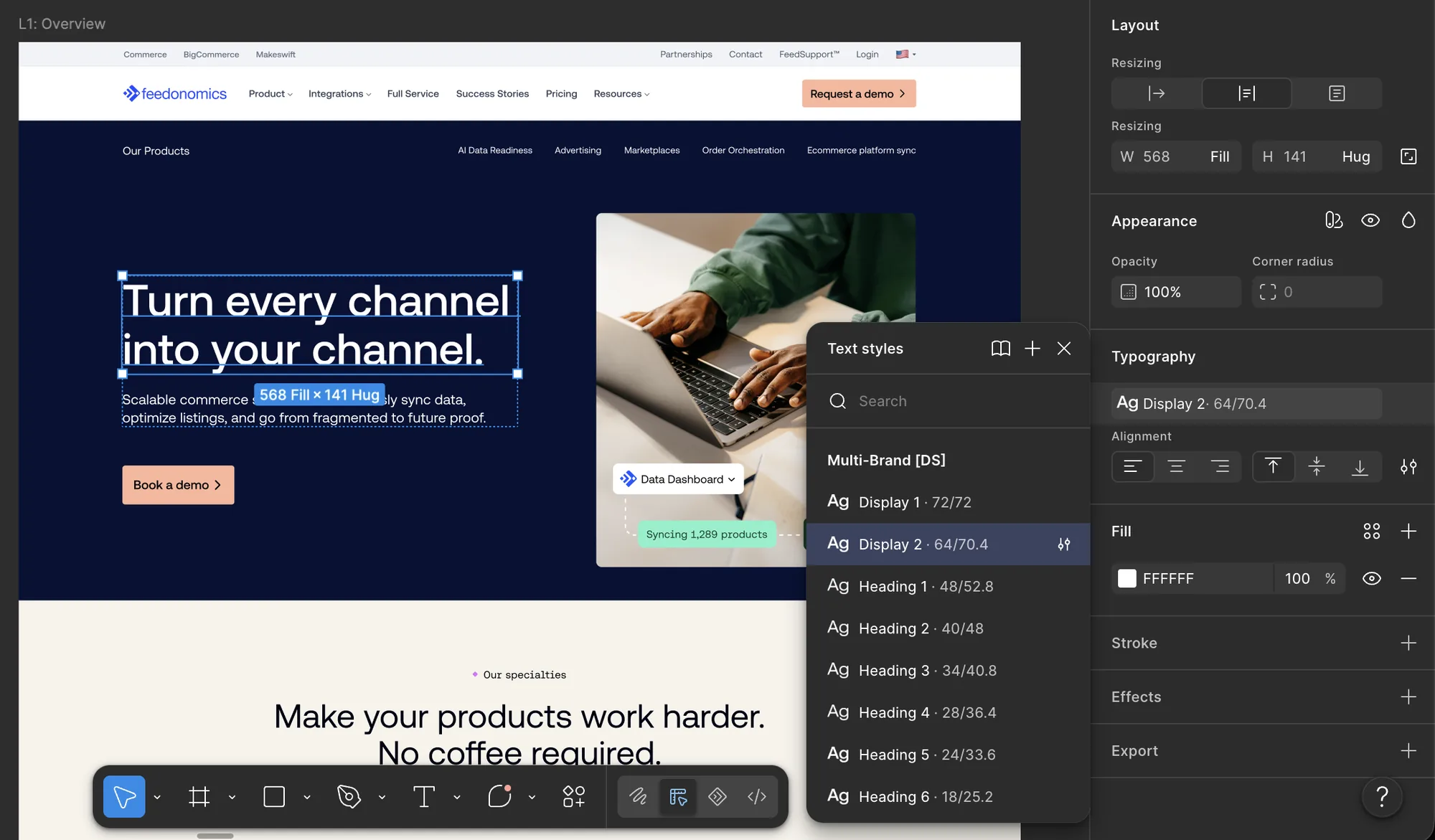Screen dimensions: 1435x840
Task: Click the Request a demo button
Action: (x=859, y=94)
